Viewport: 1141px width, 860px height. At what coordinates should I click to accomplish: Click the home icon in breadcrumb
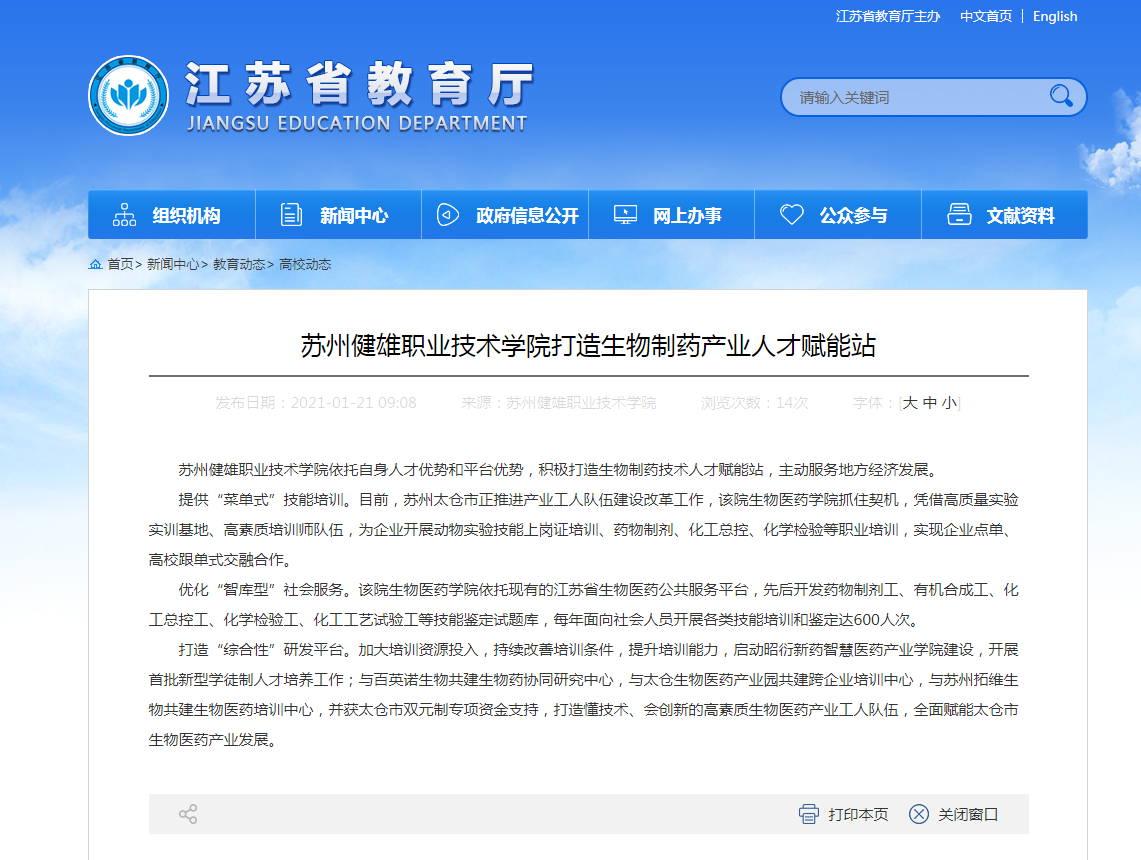(95, 265)
